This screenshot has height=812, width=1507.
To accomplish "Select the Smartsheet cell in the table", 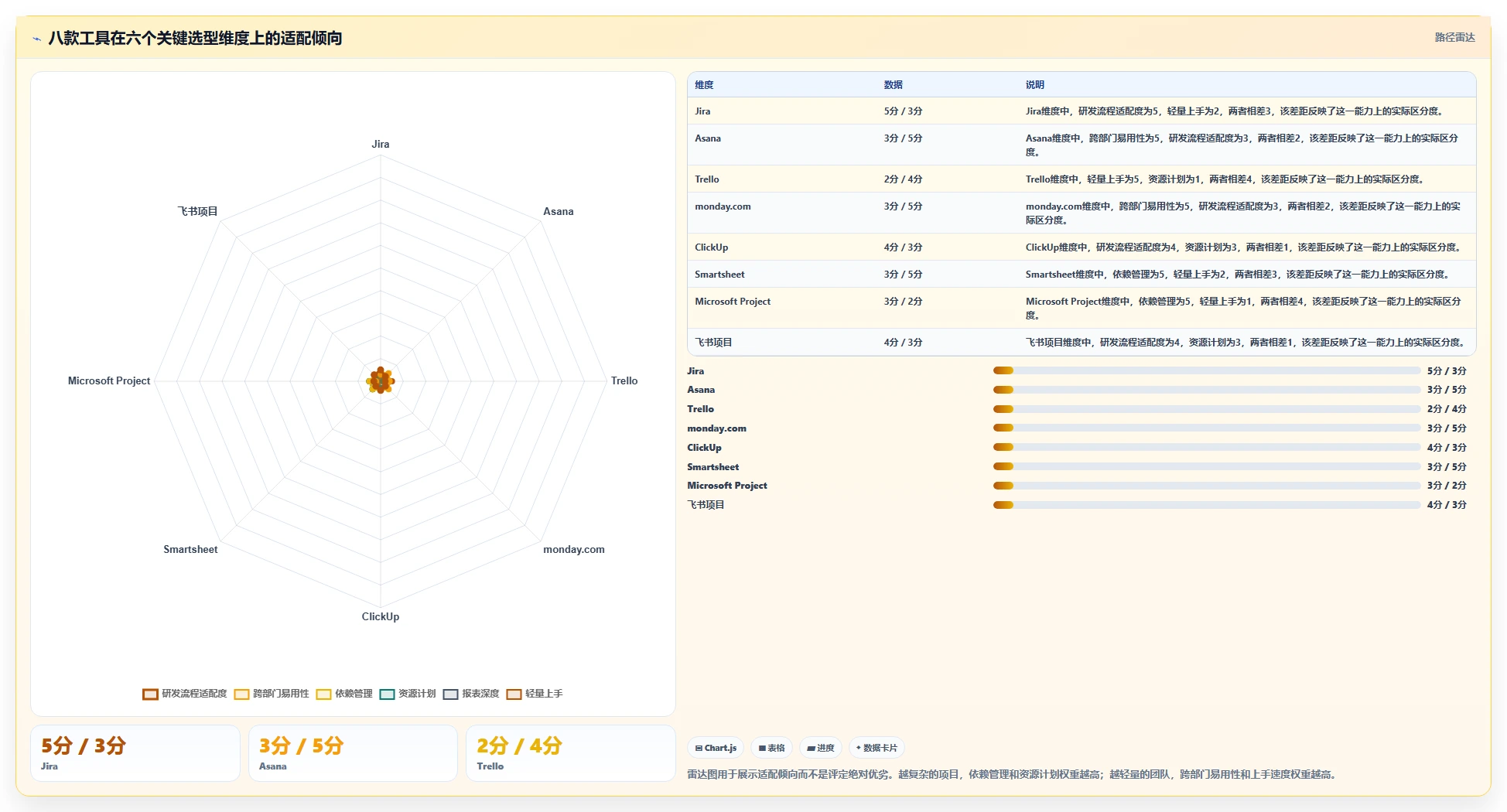I will (719, 275).
